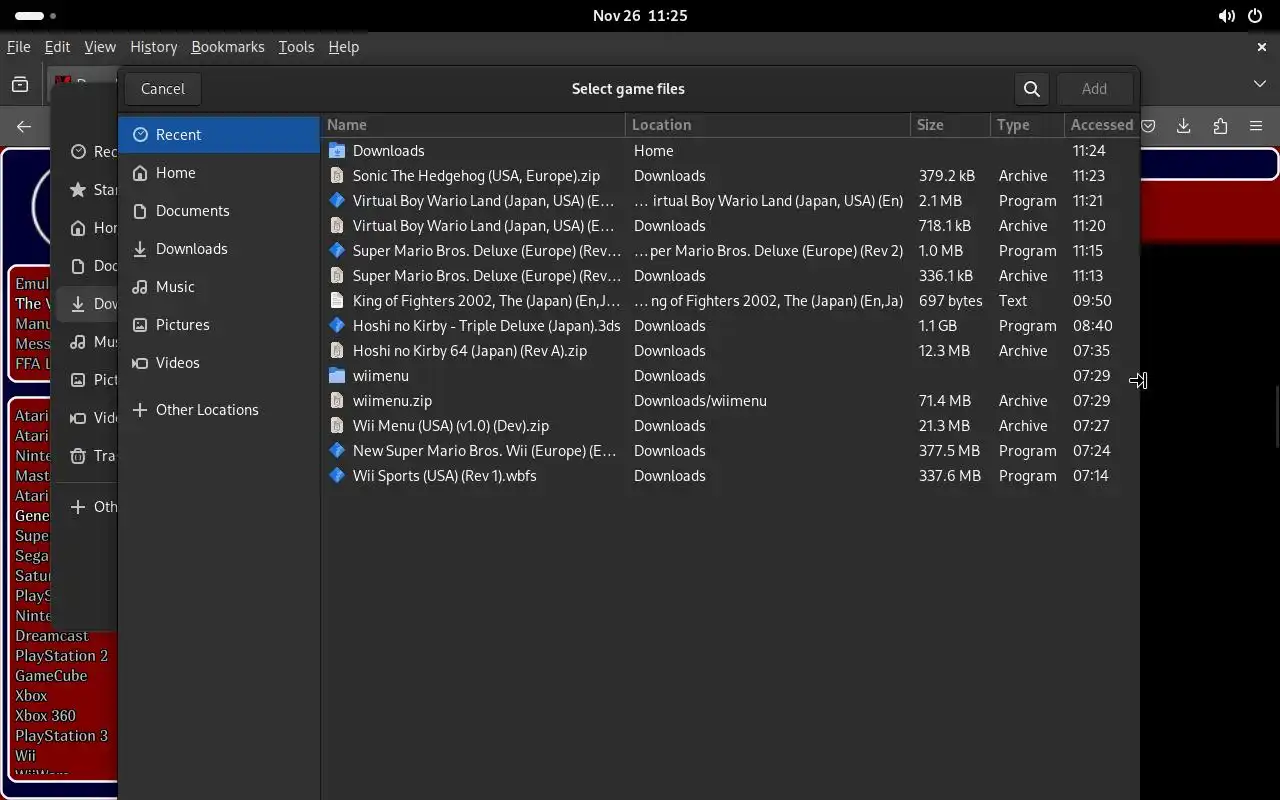
Task: Sort by the Accessed column header
Action: 1101,125
